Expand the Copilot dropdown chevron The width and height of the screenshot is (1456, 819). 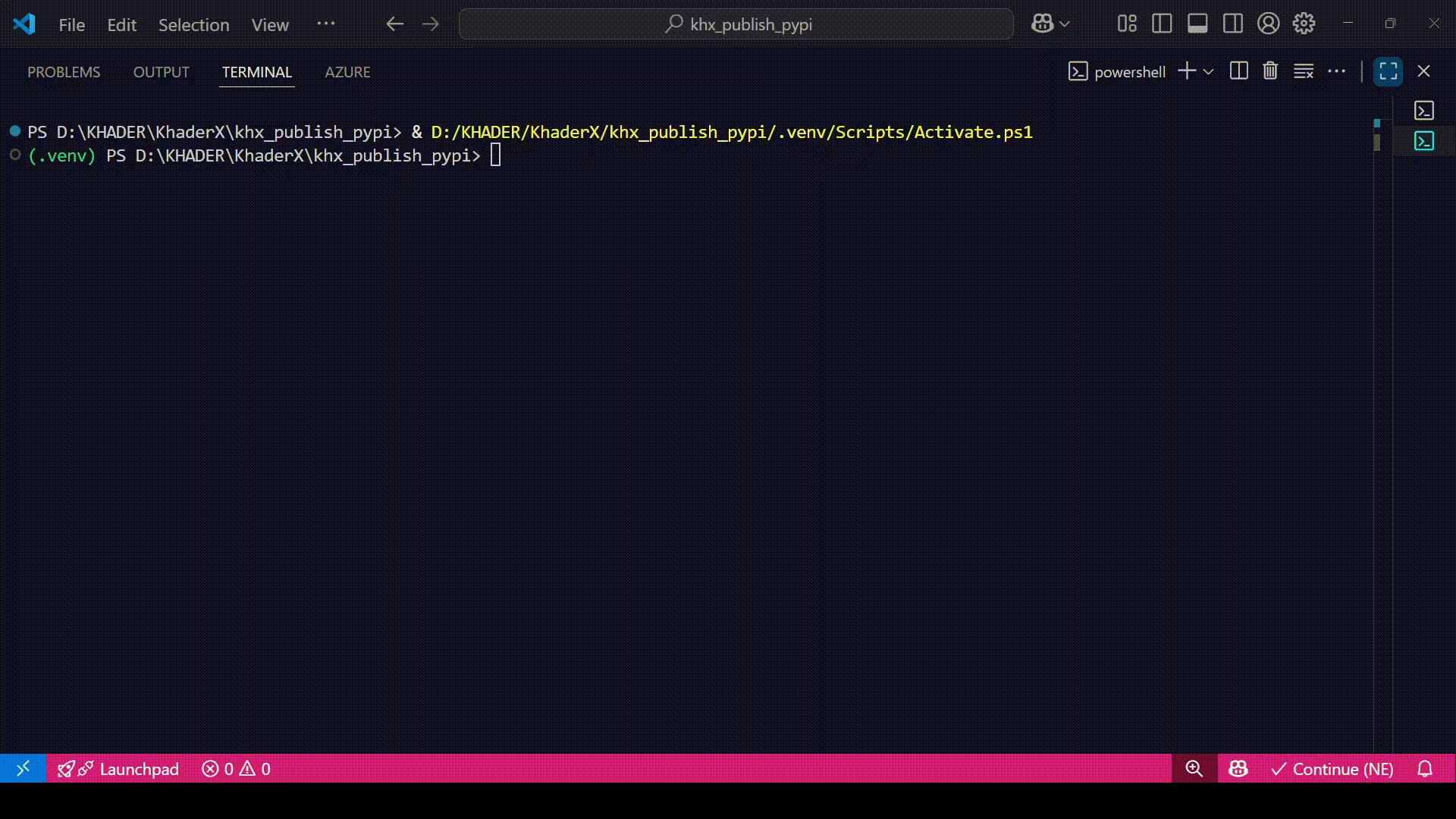1065,24
